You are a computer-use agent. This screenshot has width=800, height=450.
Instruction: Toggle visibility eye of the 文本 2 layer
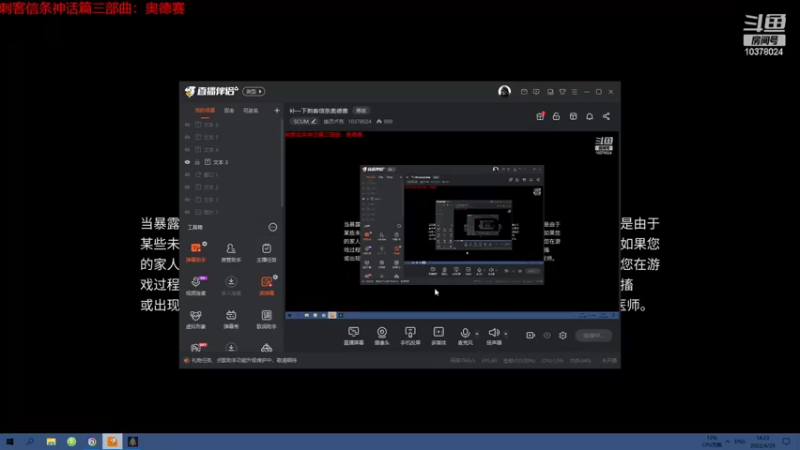(187, 187)
